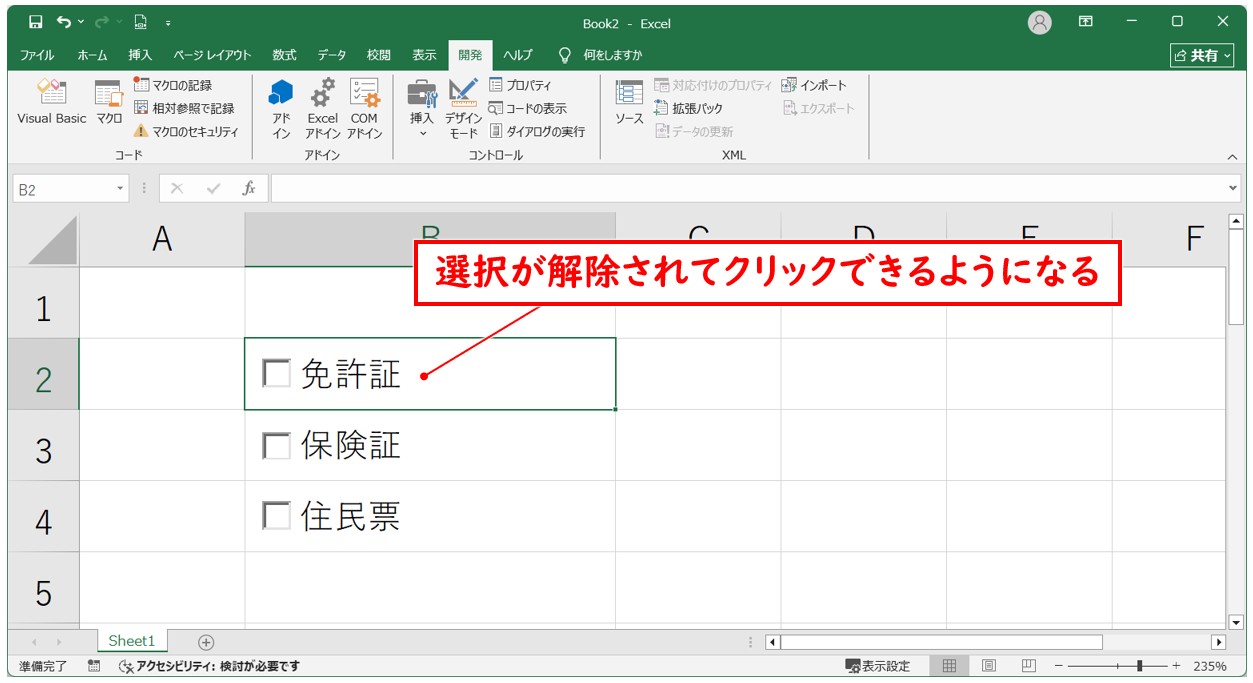This screenshot has width=1253, height=683.
Task: Check the 免許証 checkbox
Action: point(275,373)
